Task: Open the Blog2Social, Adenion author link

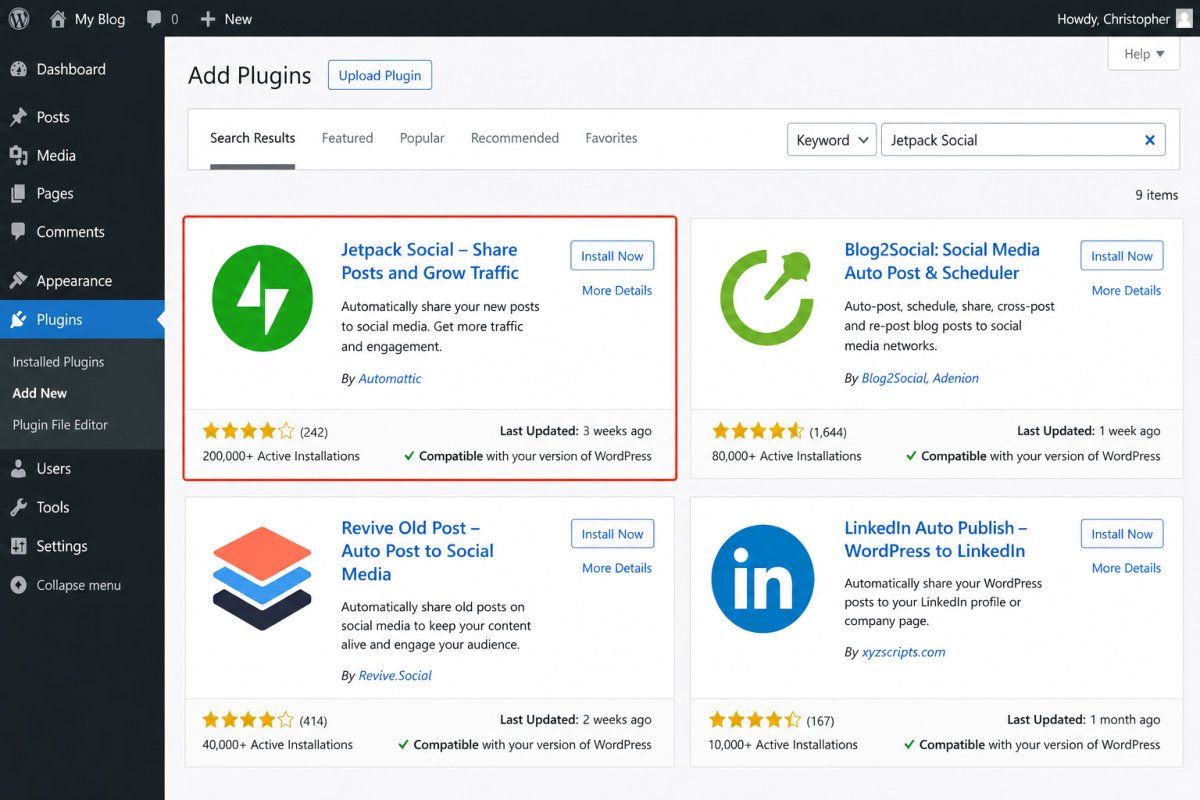Action: (x=920, y=379)
